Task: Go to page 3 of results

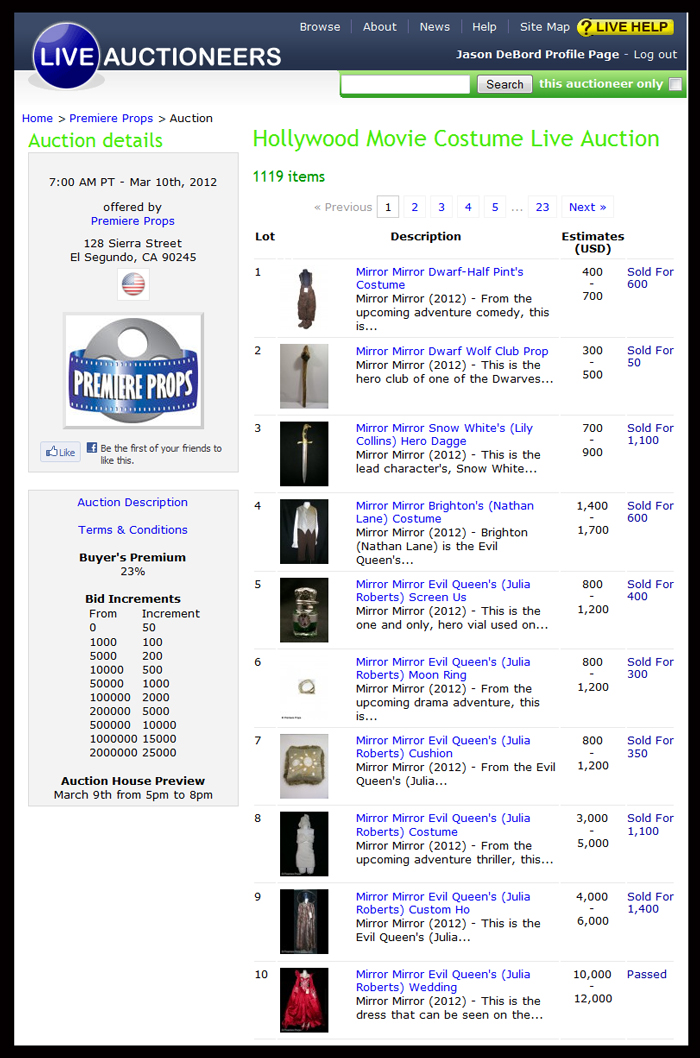Action: (x=441, y=207)
